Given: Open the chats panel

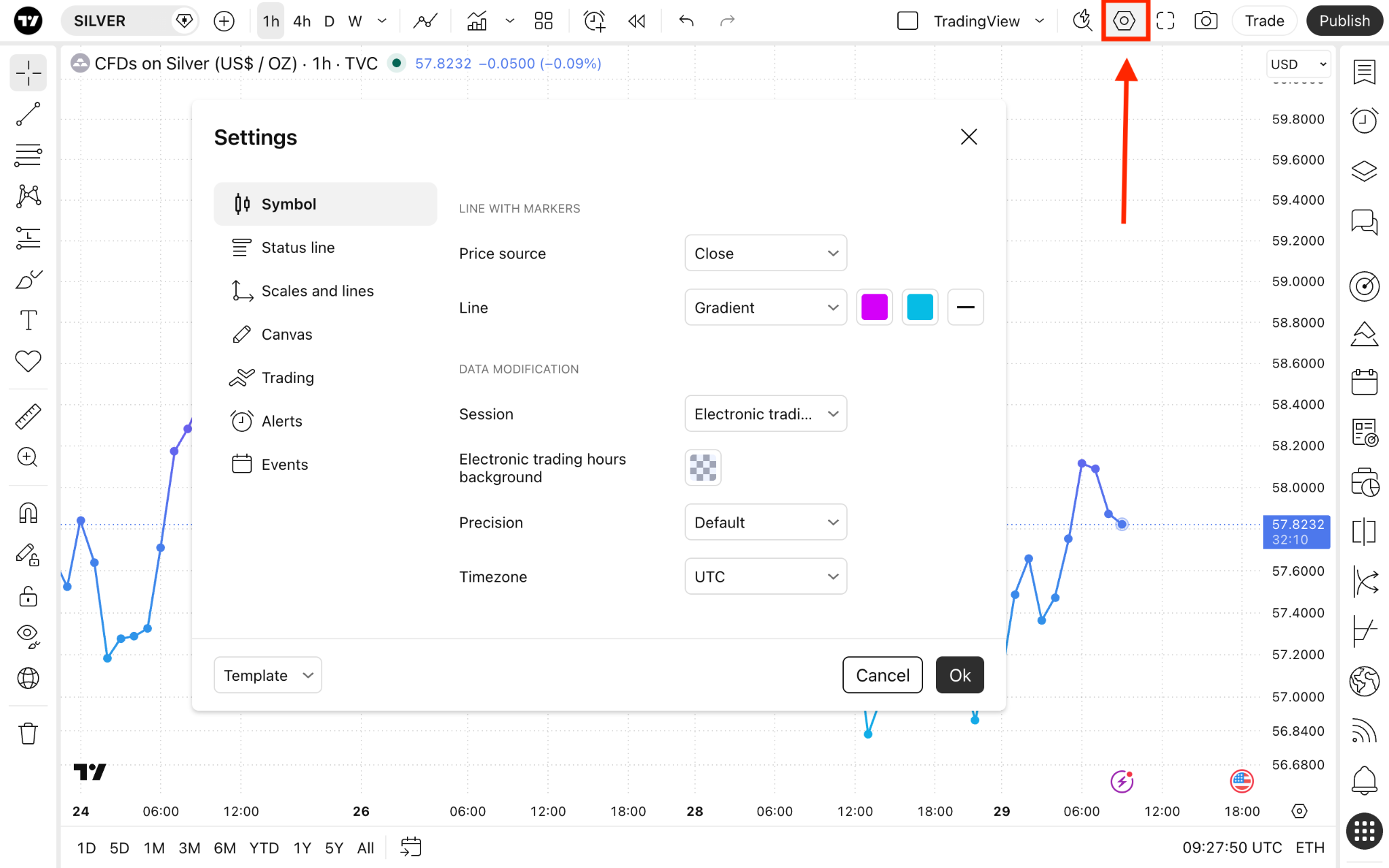Looking at the screenshot, I should coord(1364,222).
